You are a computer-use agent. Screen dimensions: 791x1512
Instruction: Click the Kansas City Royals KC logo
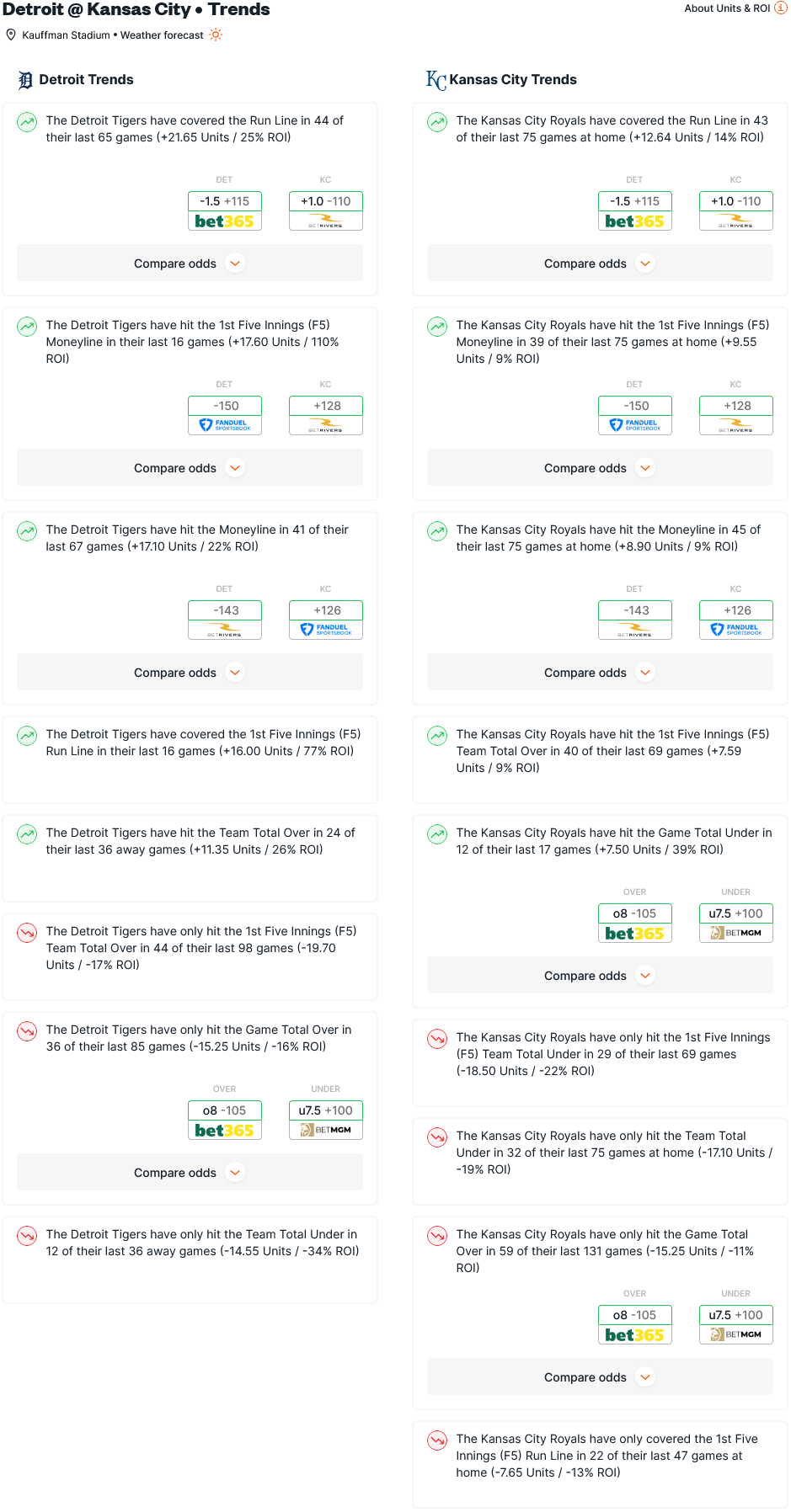pos(436,80)
